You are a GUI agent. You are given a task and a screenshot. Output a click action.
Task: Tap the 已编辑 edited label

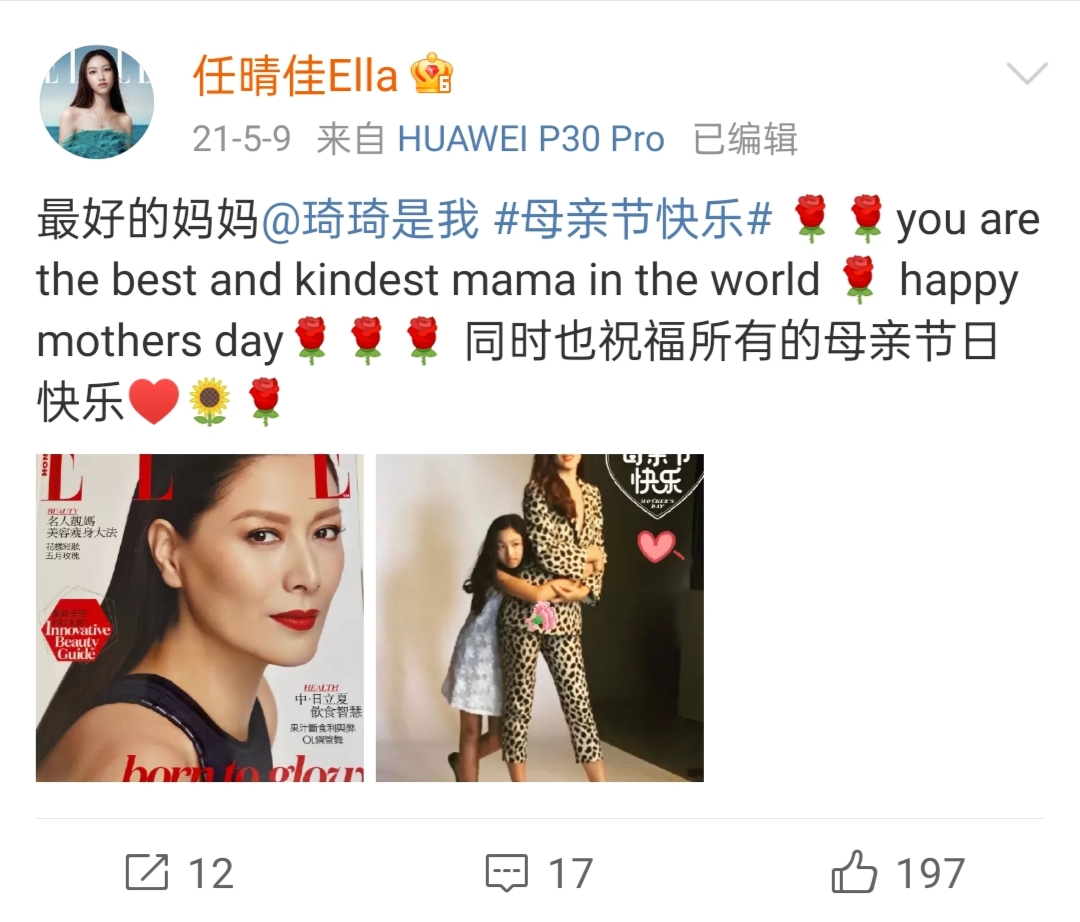coord(745,139)
